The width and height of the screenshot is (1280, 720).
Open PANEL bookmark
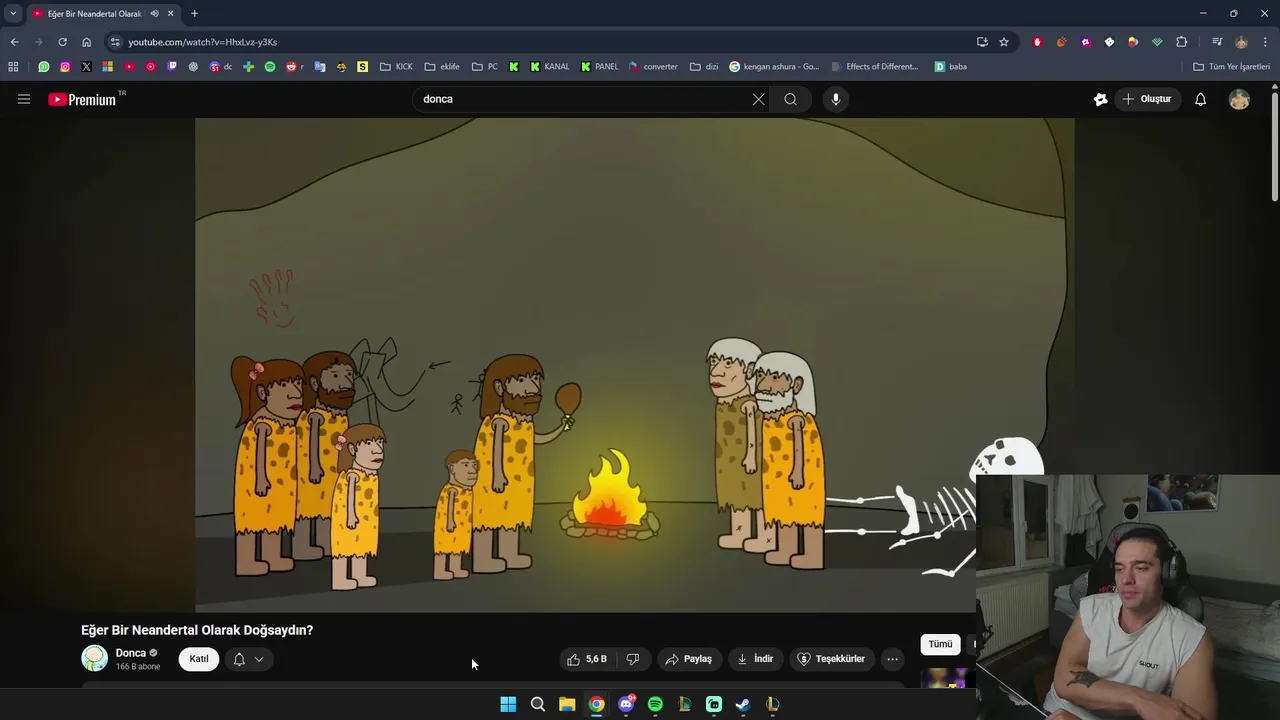[x=599, y=67]
